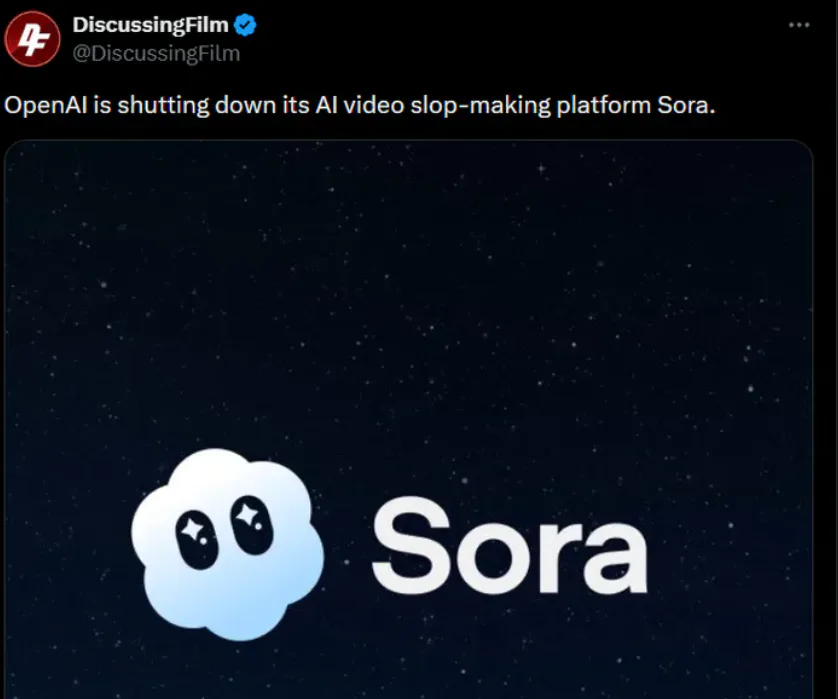Open the three-dot more options menu
This screenshot has width=838, height=699.
point(799,25)
